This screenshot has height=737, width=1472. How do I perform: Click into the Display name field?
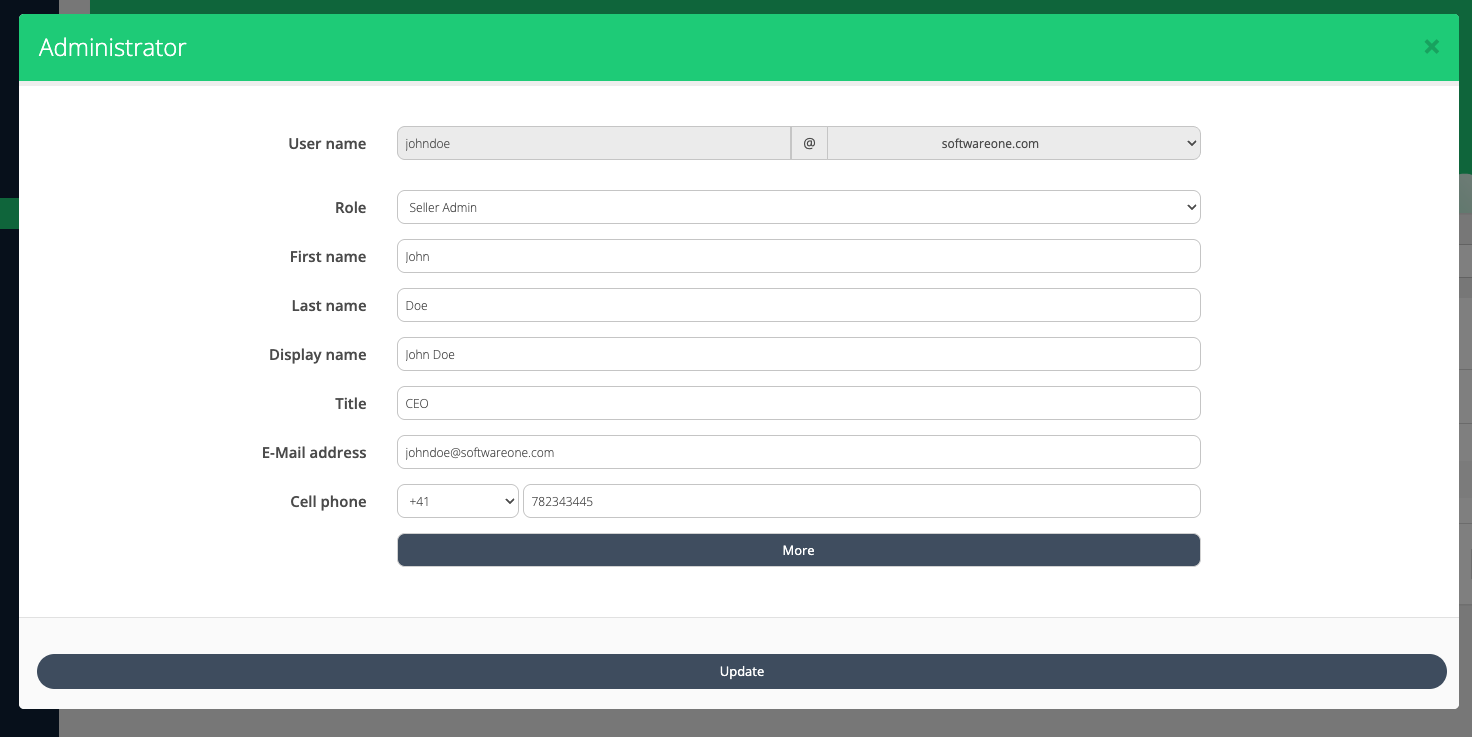798,354
